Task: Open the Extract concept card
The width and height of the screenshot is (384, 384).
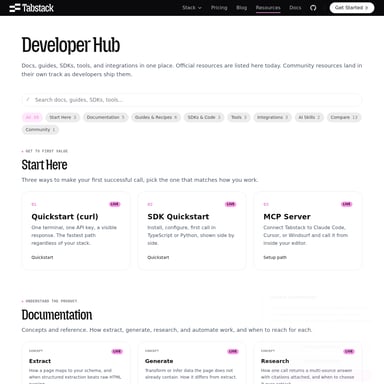Action: point(76,363)
